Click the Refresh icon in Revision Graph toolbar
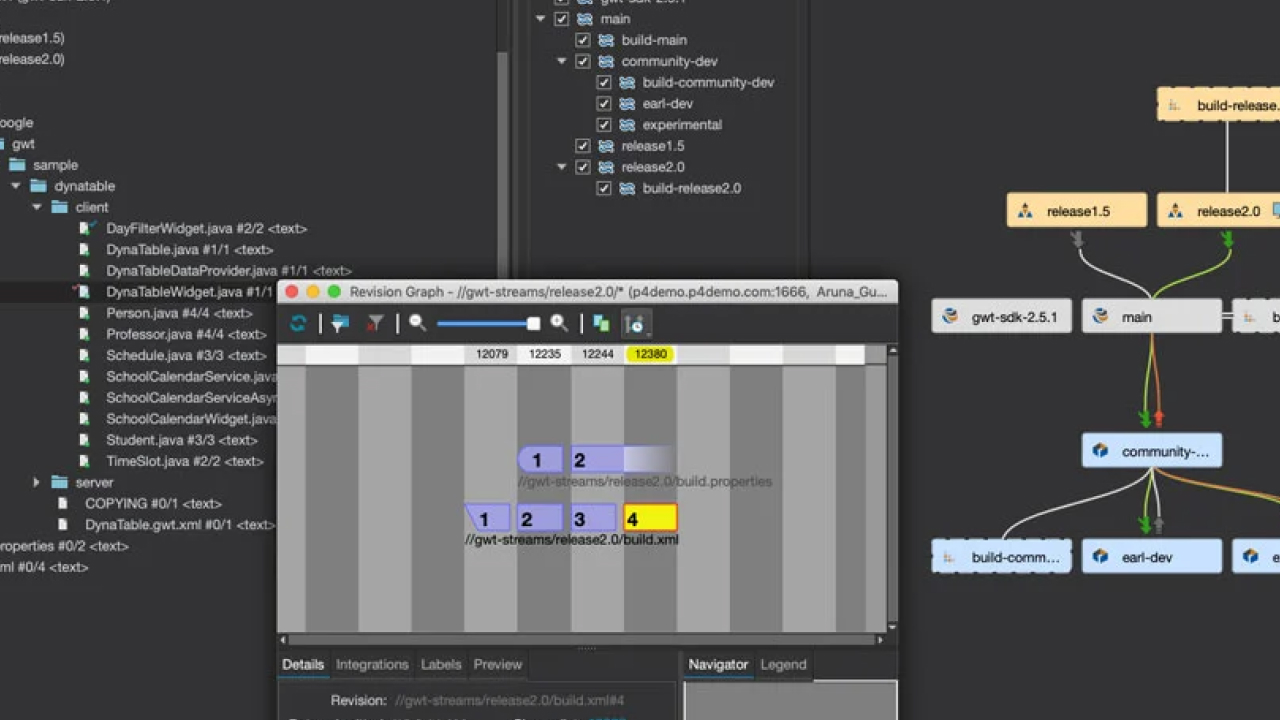 [x=298, y=323]
